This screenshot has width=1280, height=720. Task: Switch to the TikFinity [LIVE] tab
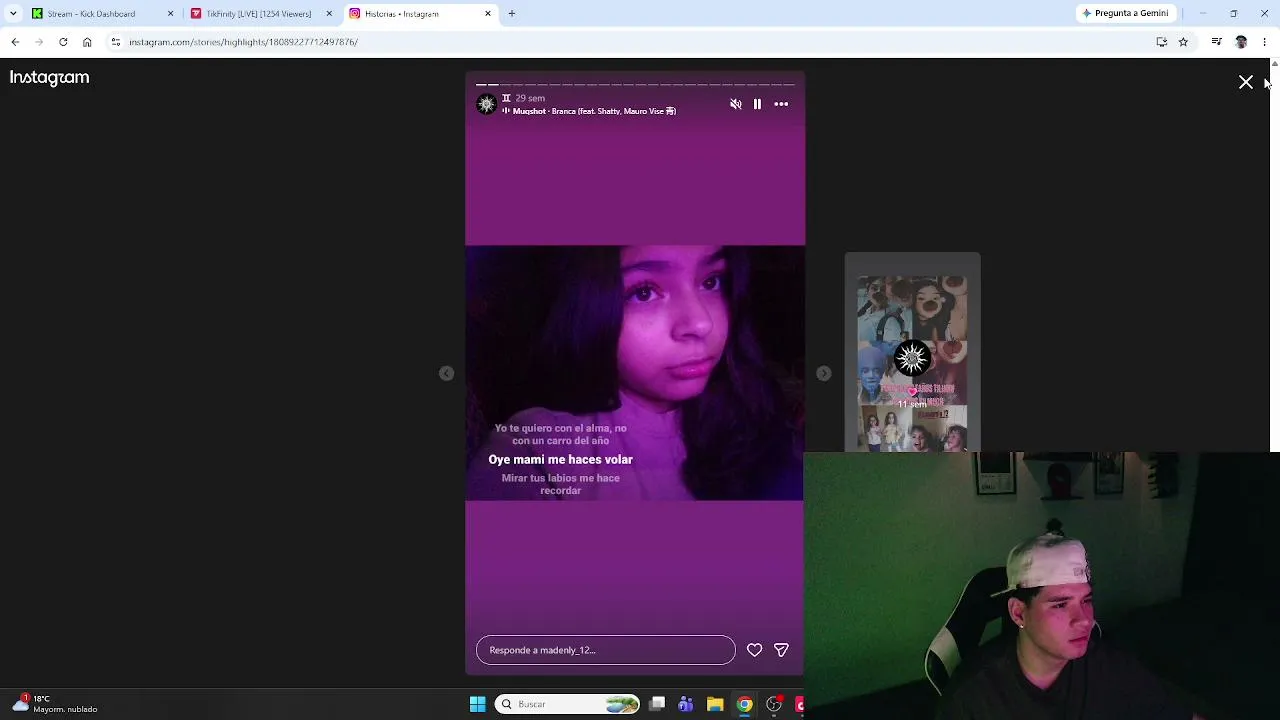point(259,14)
